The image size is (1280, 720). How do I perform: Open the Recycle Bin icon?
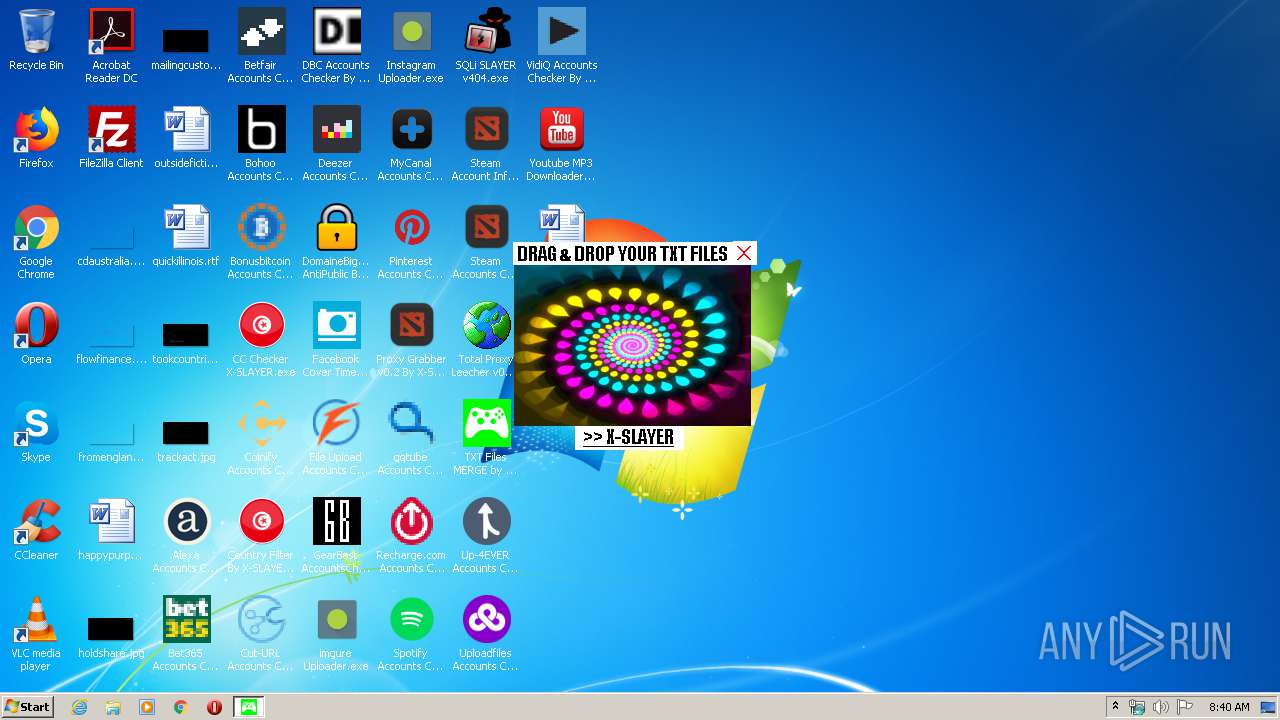pyautogui.click(x=36, y=33)
